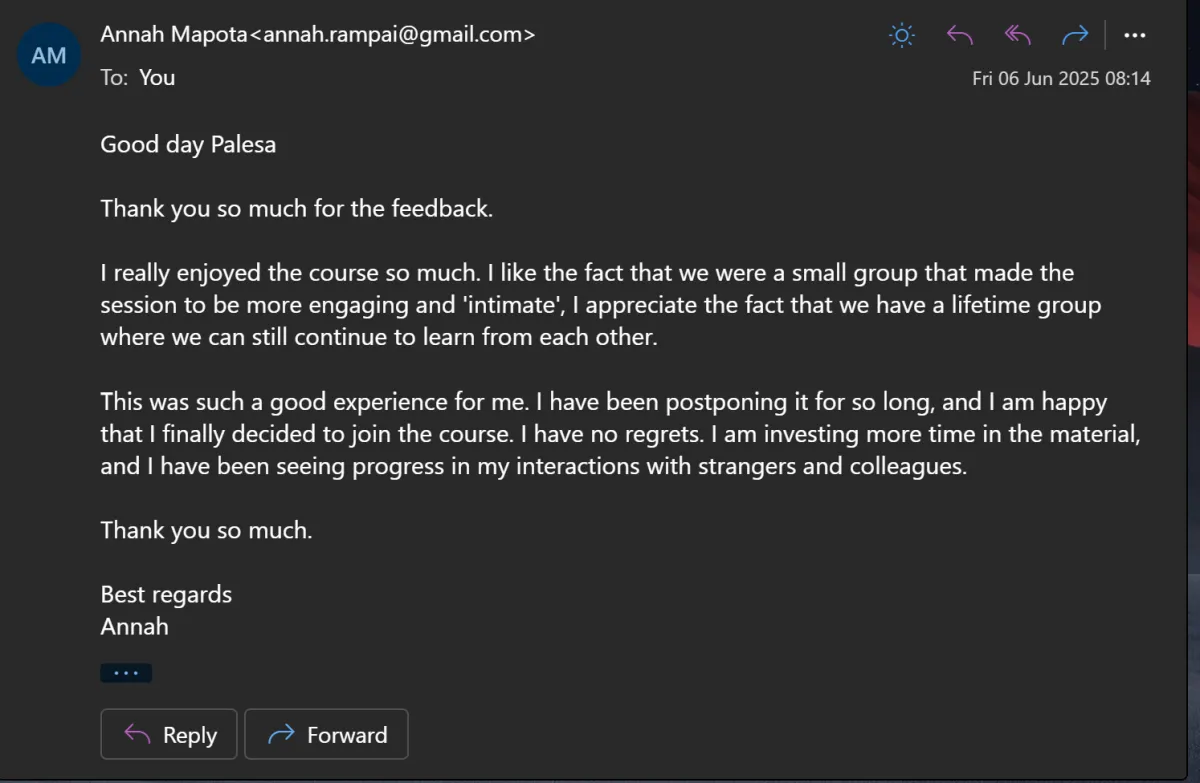1200x783 pixels.
Task: Click the Reply arrow icon in message header
Action: click(960, 36)
